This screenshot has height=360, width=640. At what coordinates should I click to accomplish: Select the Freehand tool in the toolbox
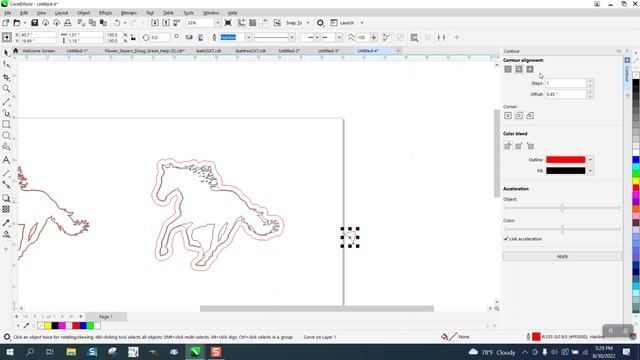(x=6, y=102)
